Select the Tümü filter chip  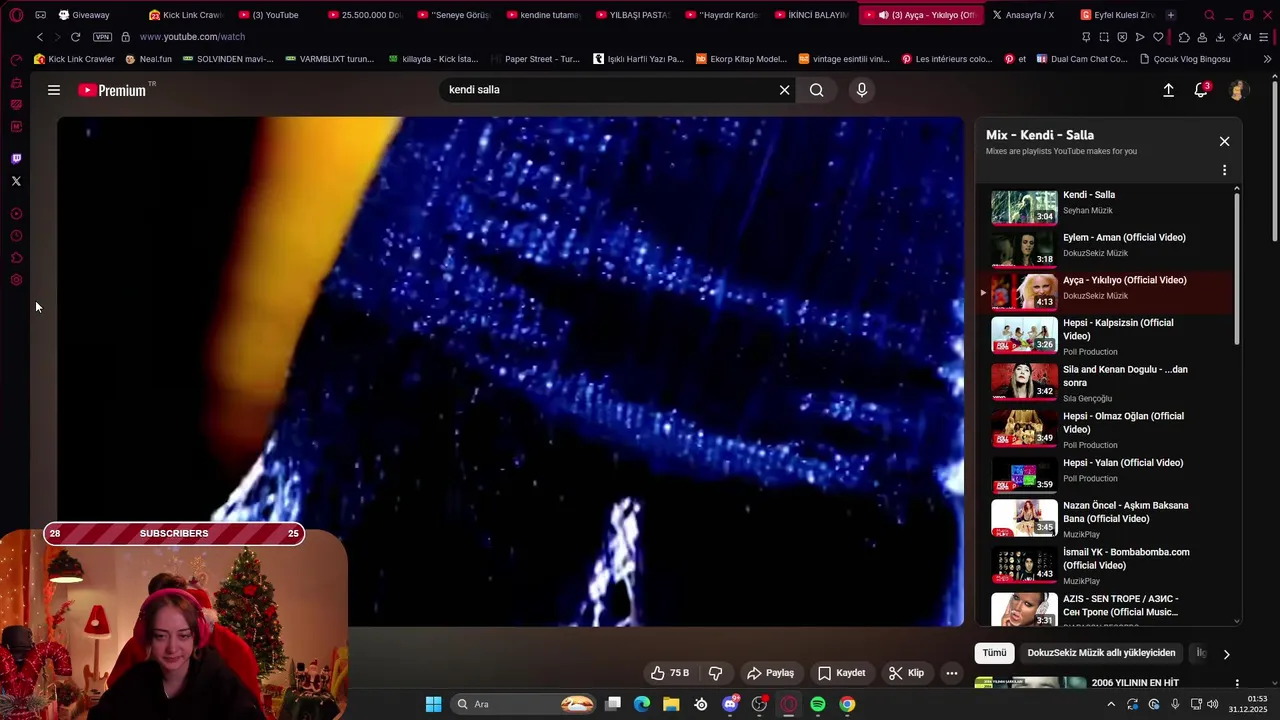coord(994,653)
